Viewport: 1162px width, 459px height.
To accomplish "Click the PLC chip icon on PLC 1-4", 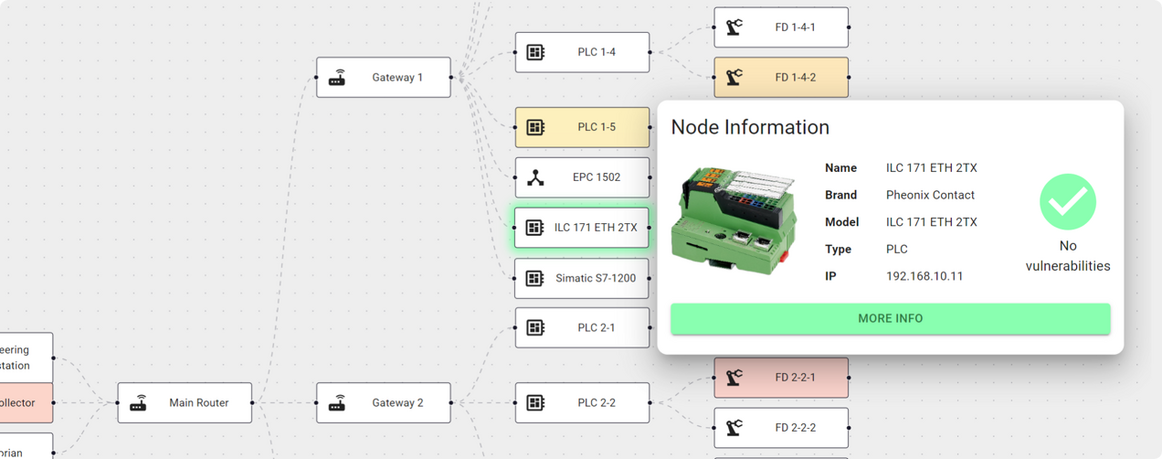I will [x=536, y=52].
